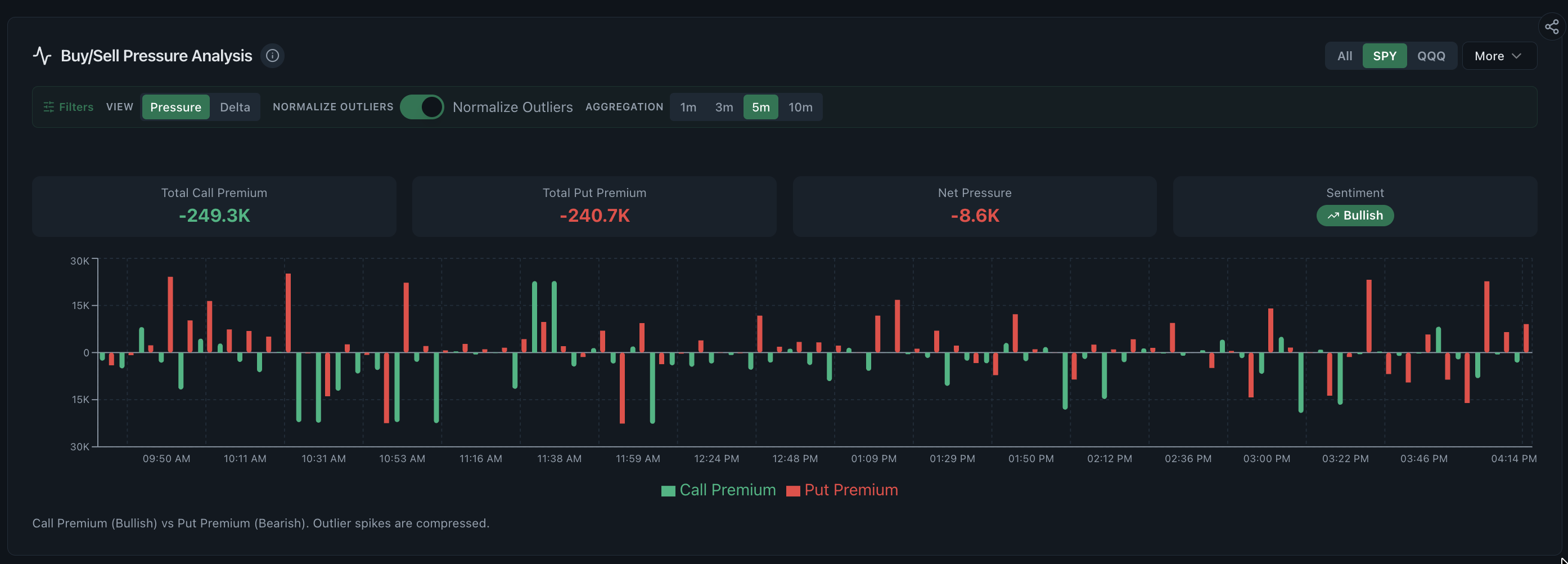Click the Net Pressure value -8.6K
Viewport: 1568px width, 564px height.
point(975,215)
